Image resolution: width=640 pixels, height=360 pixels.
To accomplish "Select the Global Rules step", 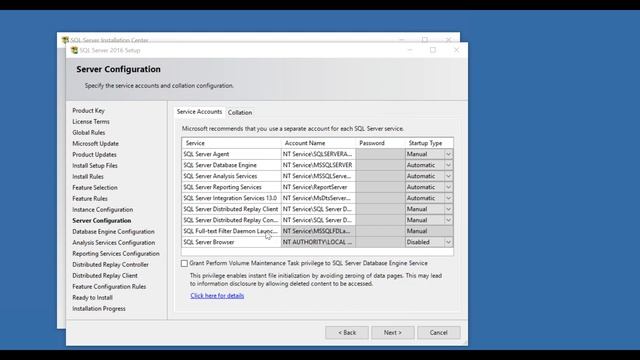I will point(89,133).
